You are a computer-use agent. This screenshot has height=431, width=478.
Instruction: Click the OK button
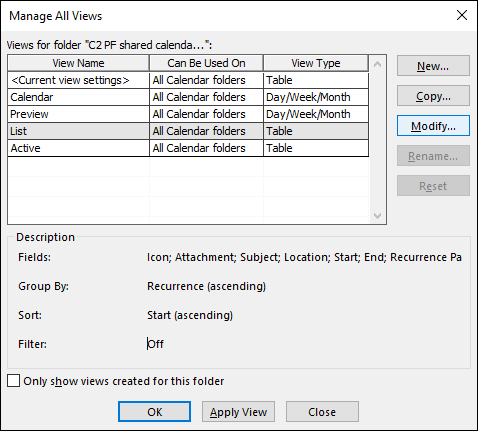coord(154,412)
